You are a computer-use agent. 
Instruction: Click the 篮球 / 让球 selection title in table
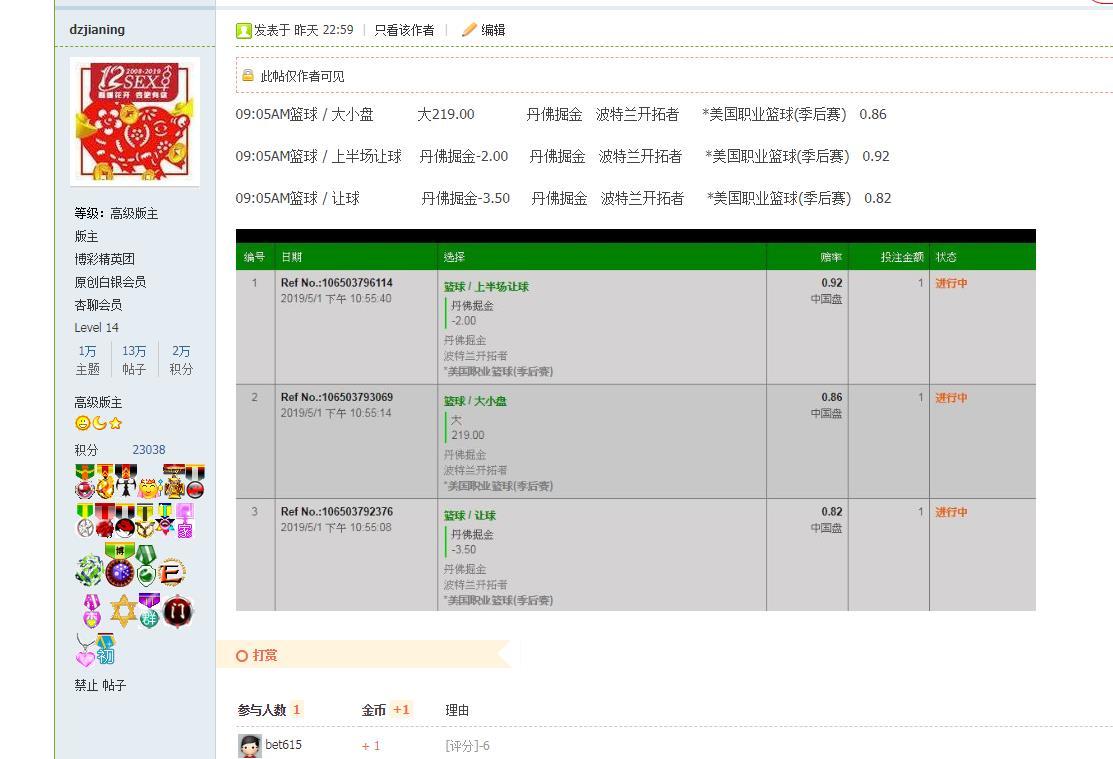pos(469,515)
